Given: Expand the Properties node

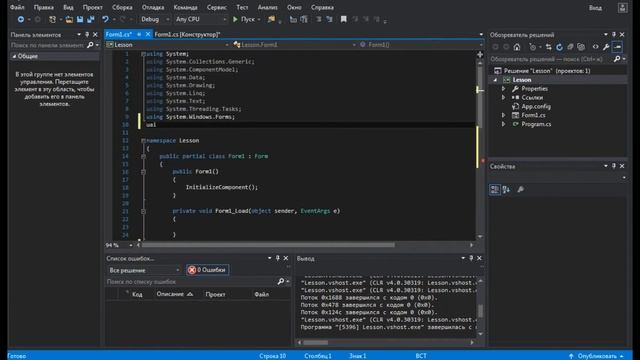Looking at the screenshot, I should [x=503, y=89].
